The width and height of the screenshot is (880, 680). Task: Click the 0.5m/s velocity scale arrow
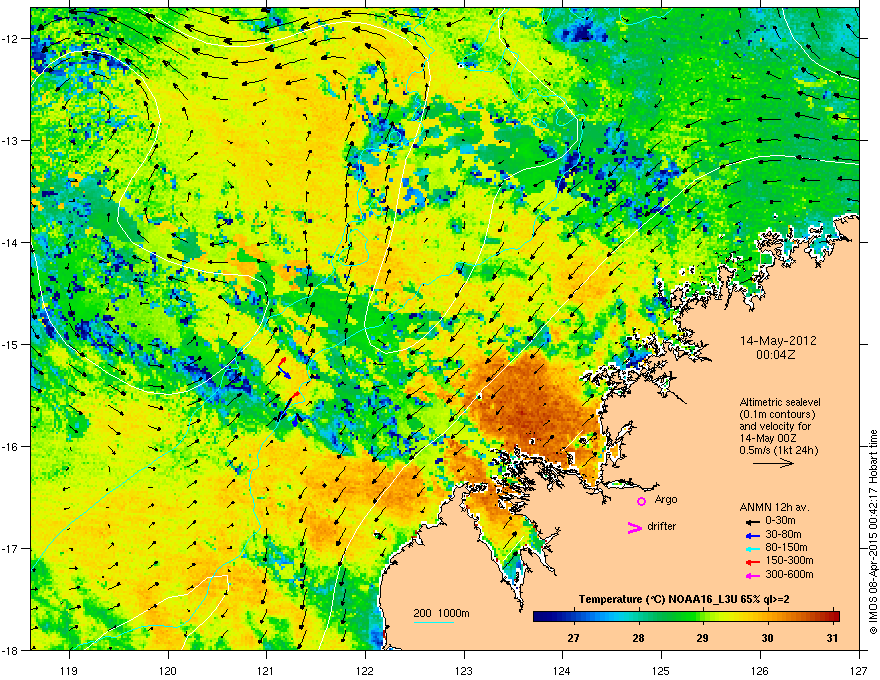[x=773, y=463]
